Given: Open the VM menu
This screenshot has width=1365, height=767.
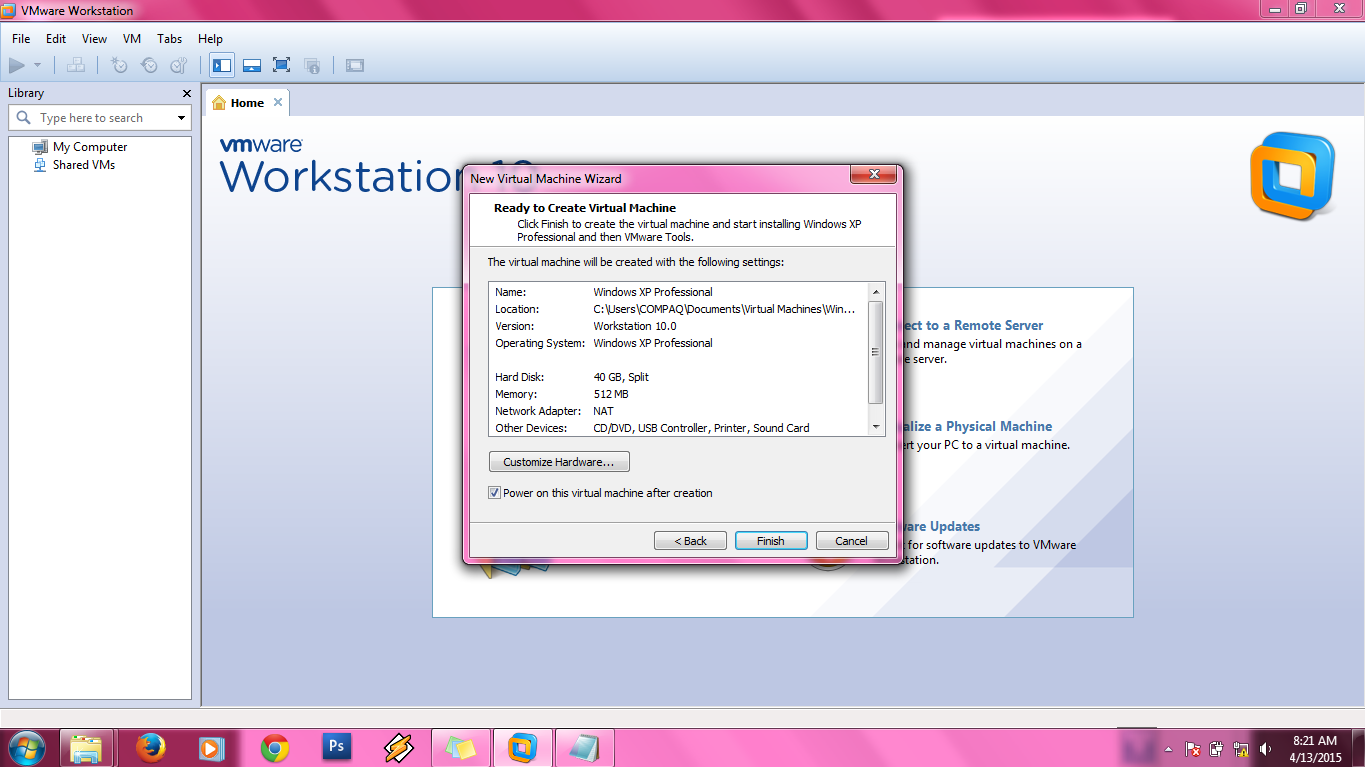Looking at the screenshot, I should [x=132, y=39].
